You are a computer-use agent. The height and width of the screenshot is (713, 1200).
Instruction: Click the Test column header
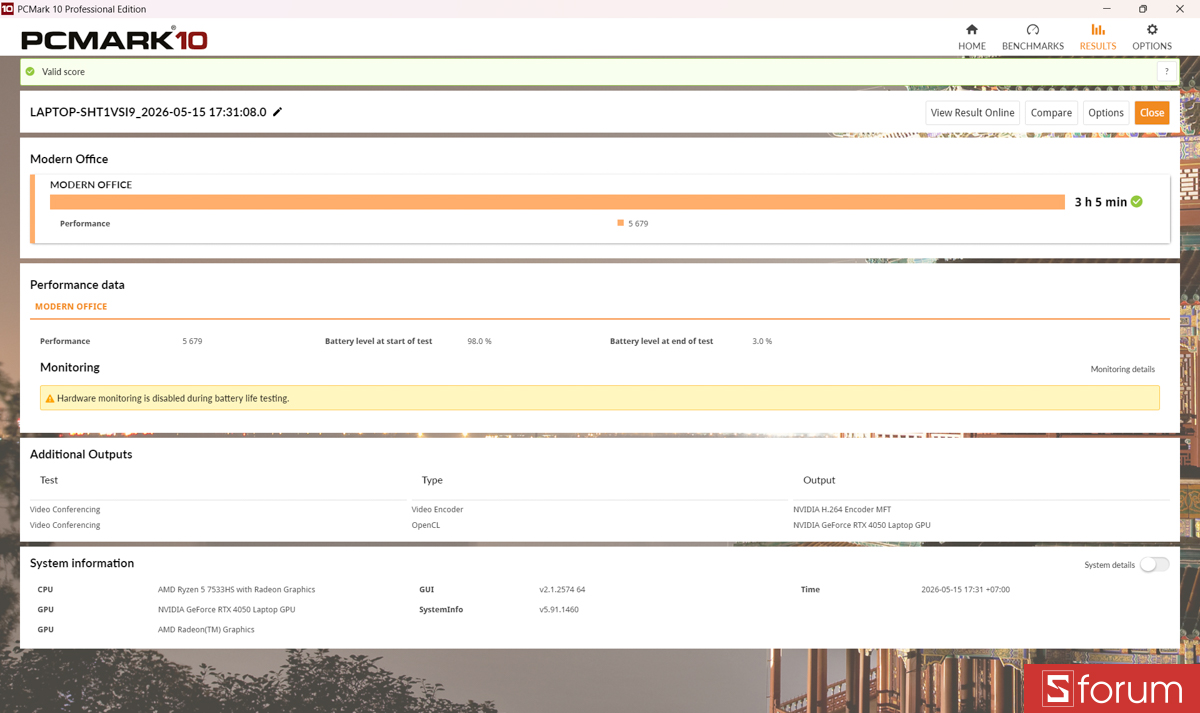(x=49, y=480)
